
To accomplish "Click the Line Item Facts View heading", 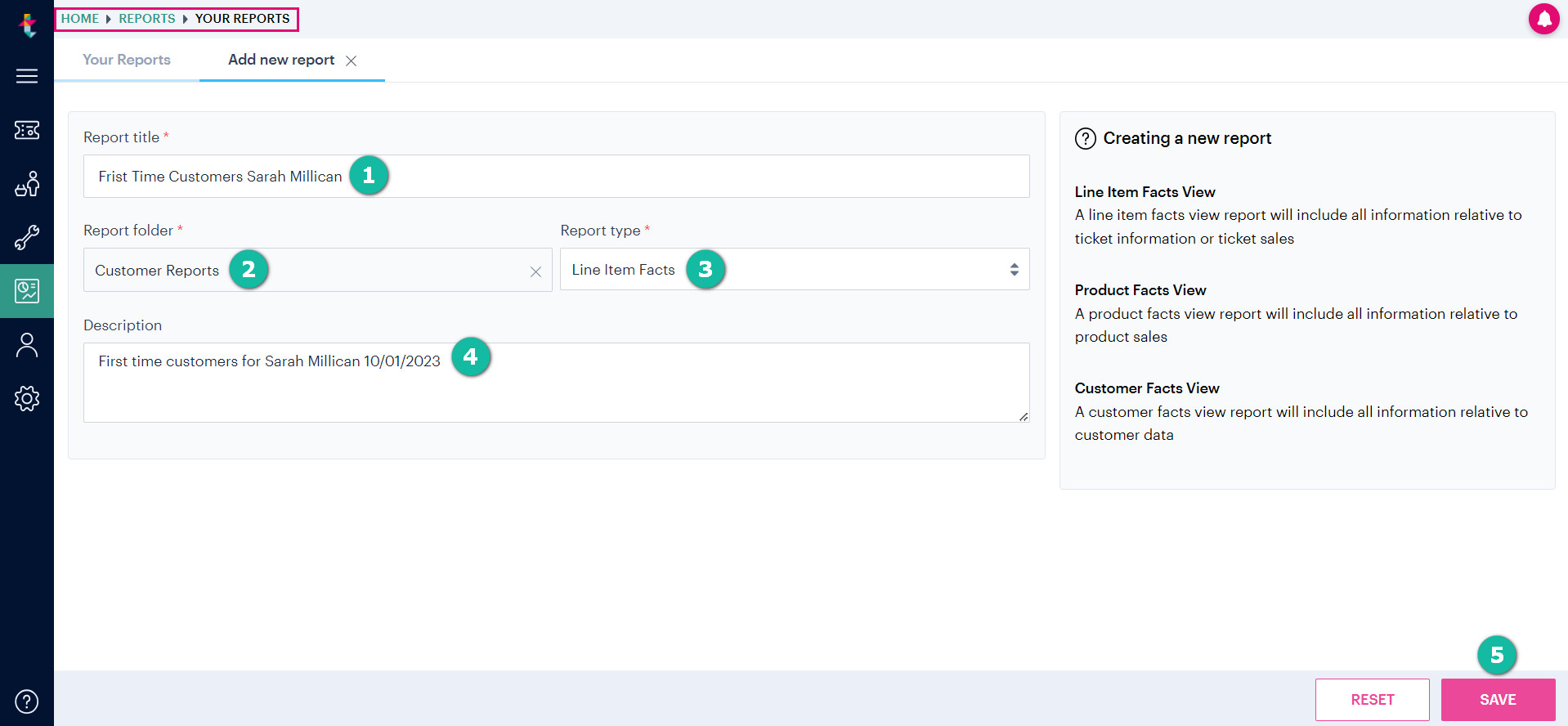I will point(1145,192).
